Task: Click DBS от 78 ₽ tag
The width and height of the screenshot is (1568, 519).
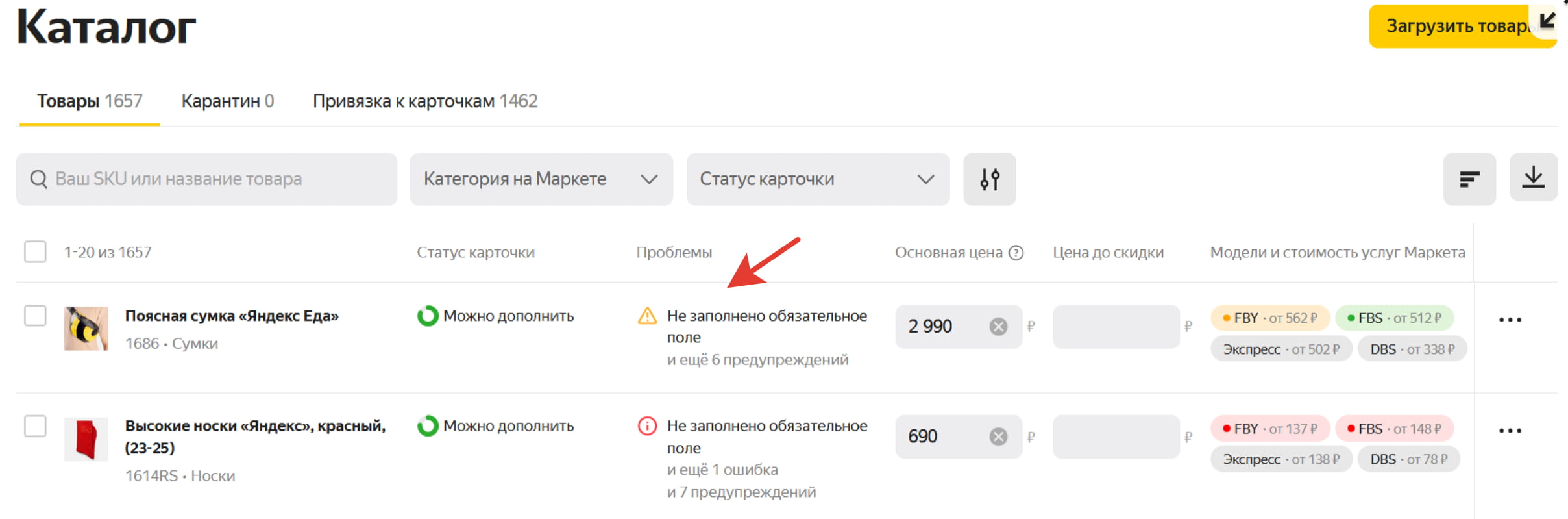Action: pos(1408,460)
